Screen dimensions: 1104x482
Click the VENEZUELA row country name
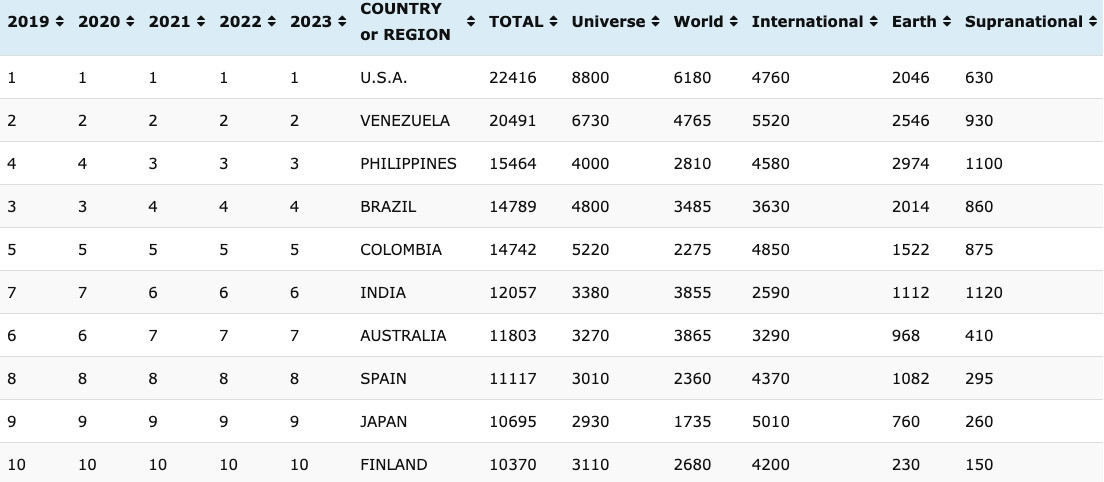click(x=405, y=121)
